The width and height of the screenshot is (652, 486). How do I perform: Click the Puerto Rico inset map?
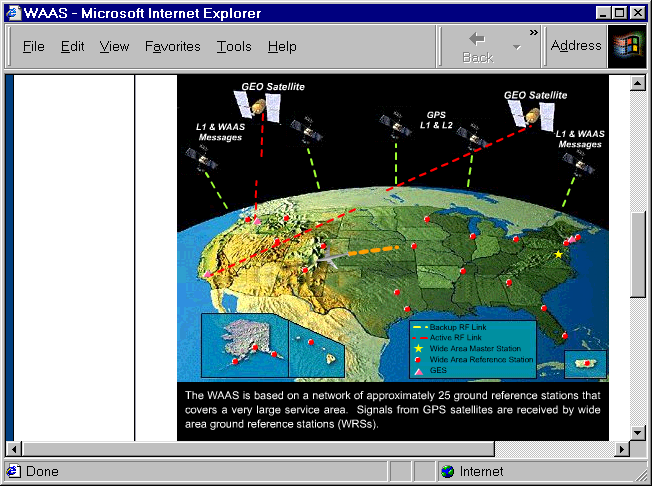pyautogui.click(x=585, y=364)
